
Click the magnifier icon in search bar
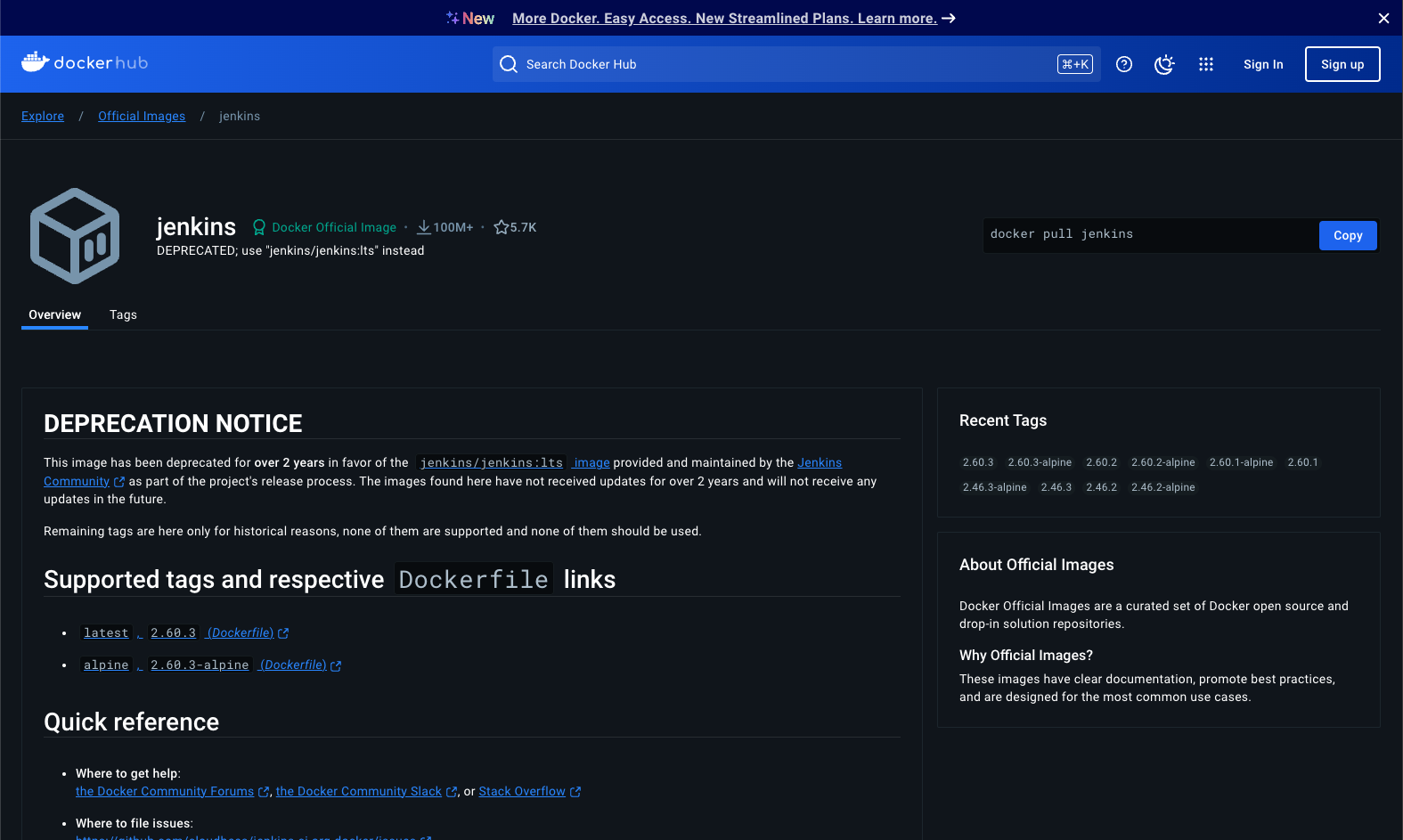(x=509, y=64)
